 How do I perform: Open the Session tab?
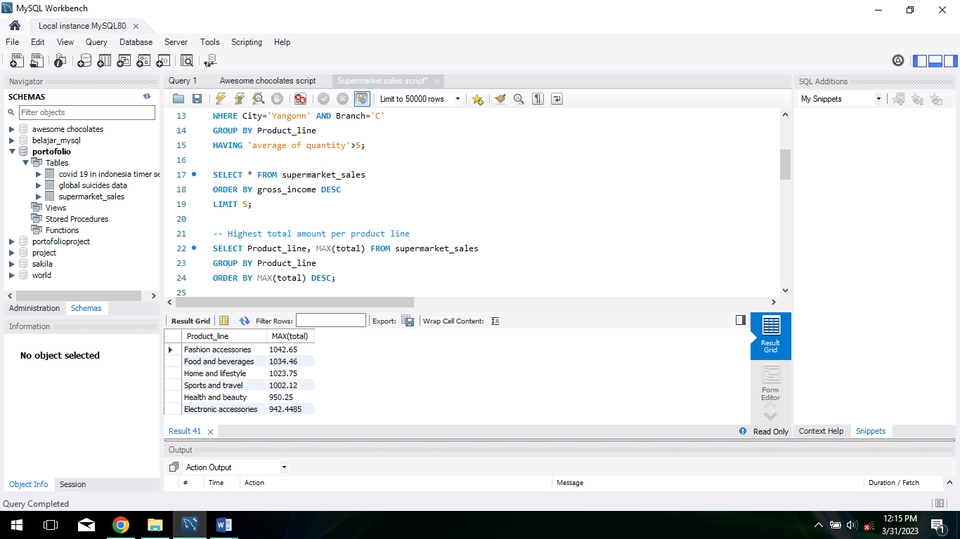pos(72,484)
